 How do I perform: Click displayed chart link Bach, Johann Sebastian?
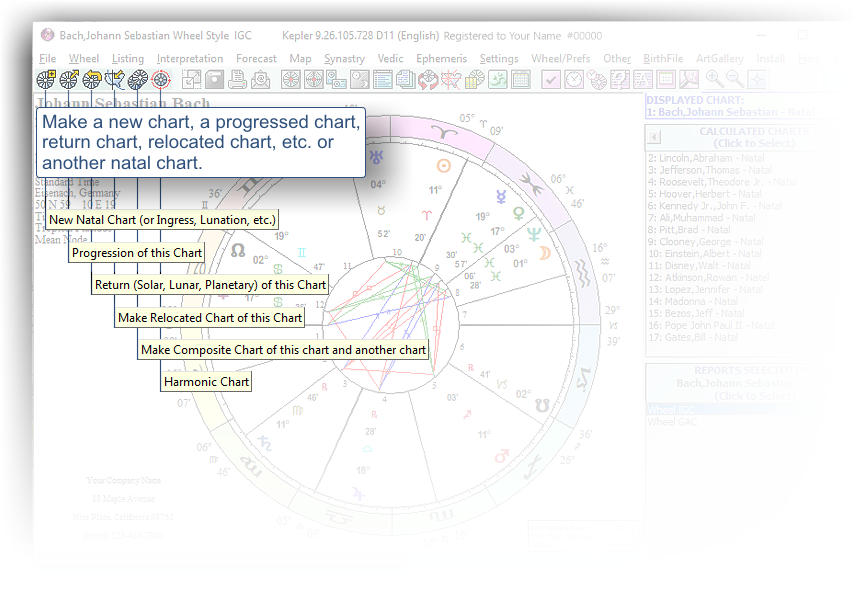point(716,113)
